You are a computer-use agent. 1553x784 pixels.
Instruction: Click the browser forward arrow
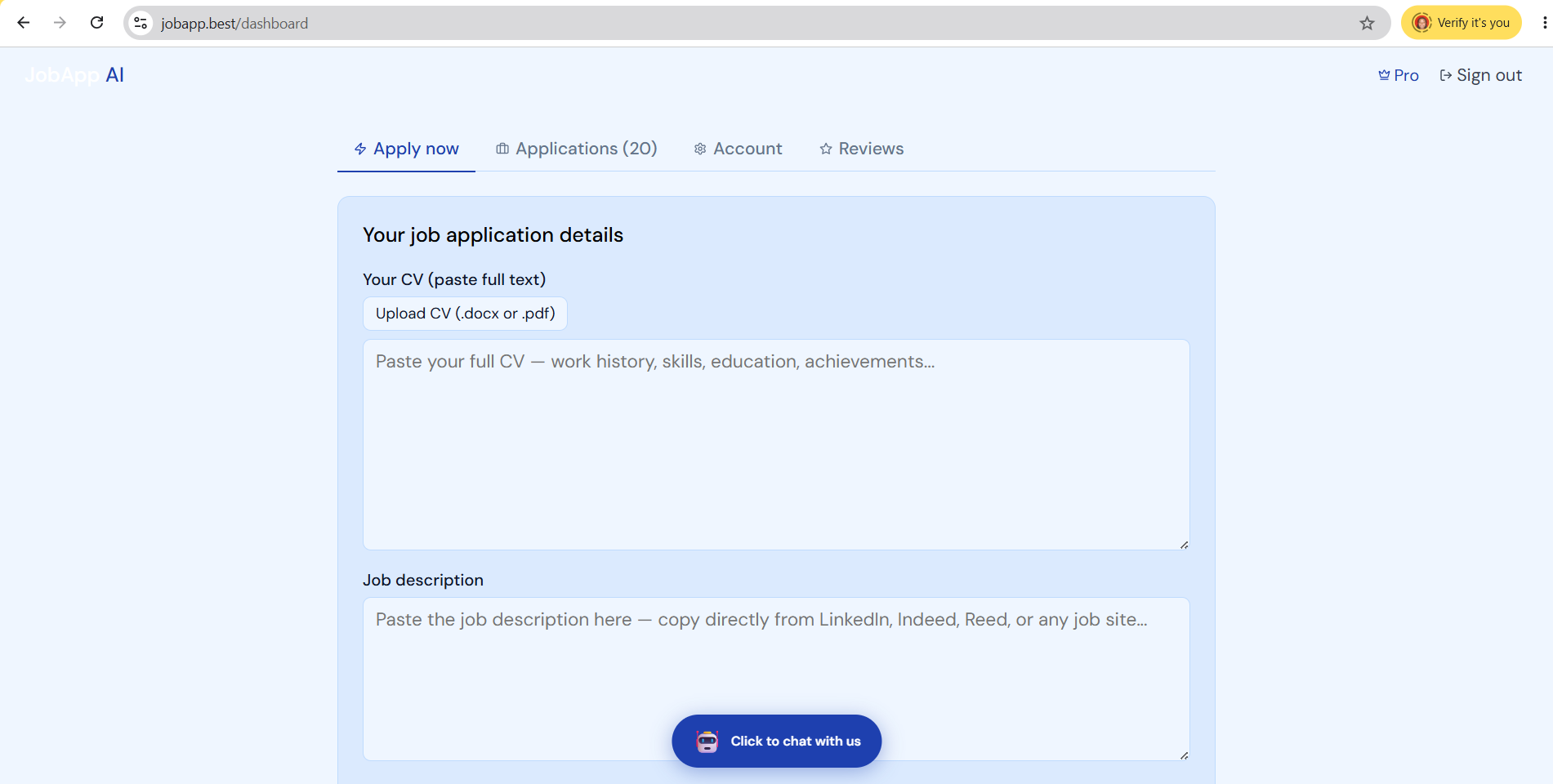coord(60,23)
